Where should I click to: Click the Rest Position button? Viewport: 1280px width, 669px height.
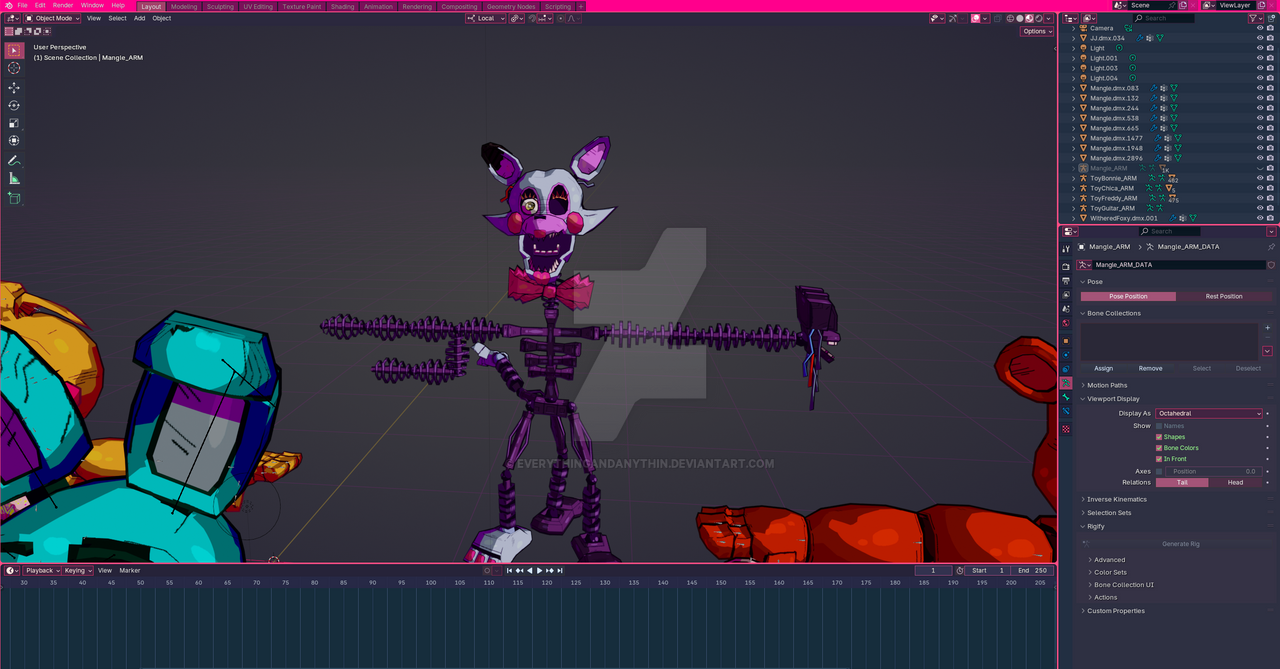tap(1224, 296)
